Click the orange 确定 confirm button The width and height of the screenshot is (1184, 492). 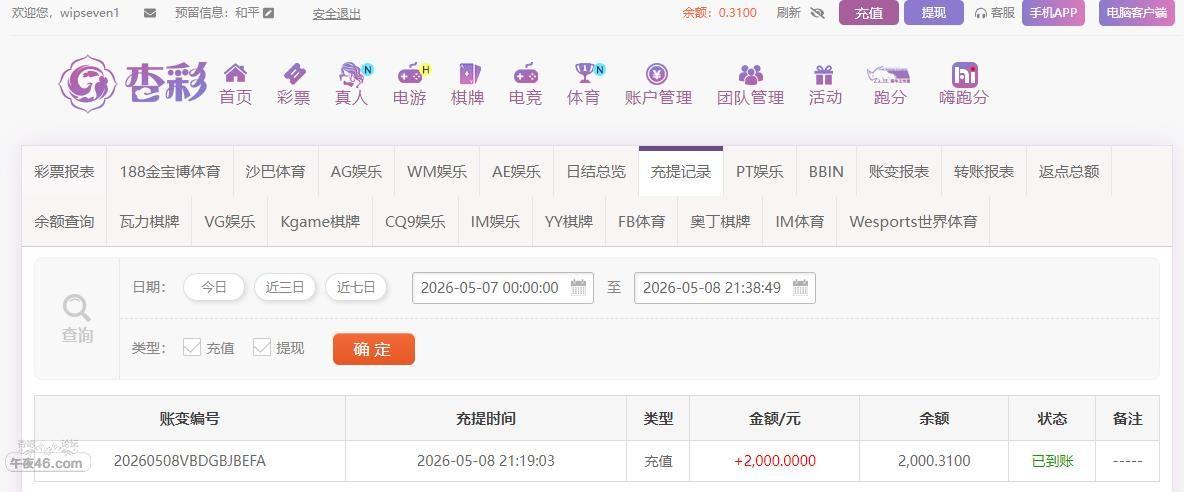(x=374, y=349)
